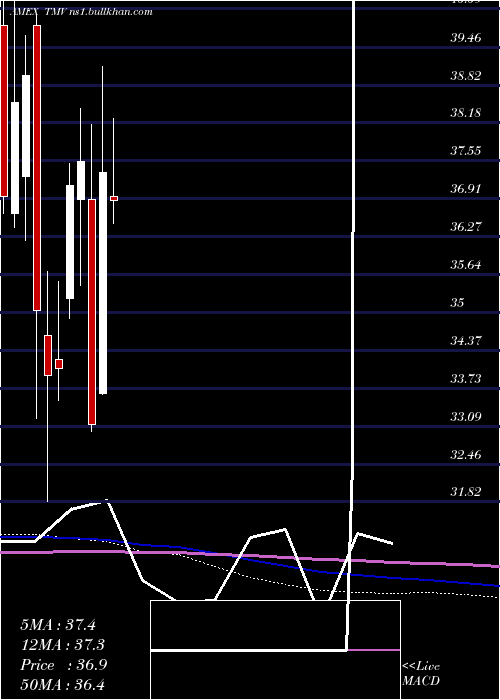Screen dimensions: 500x700
Task: Click the price label 35
Action: [x=458, y=303]
